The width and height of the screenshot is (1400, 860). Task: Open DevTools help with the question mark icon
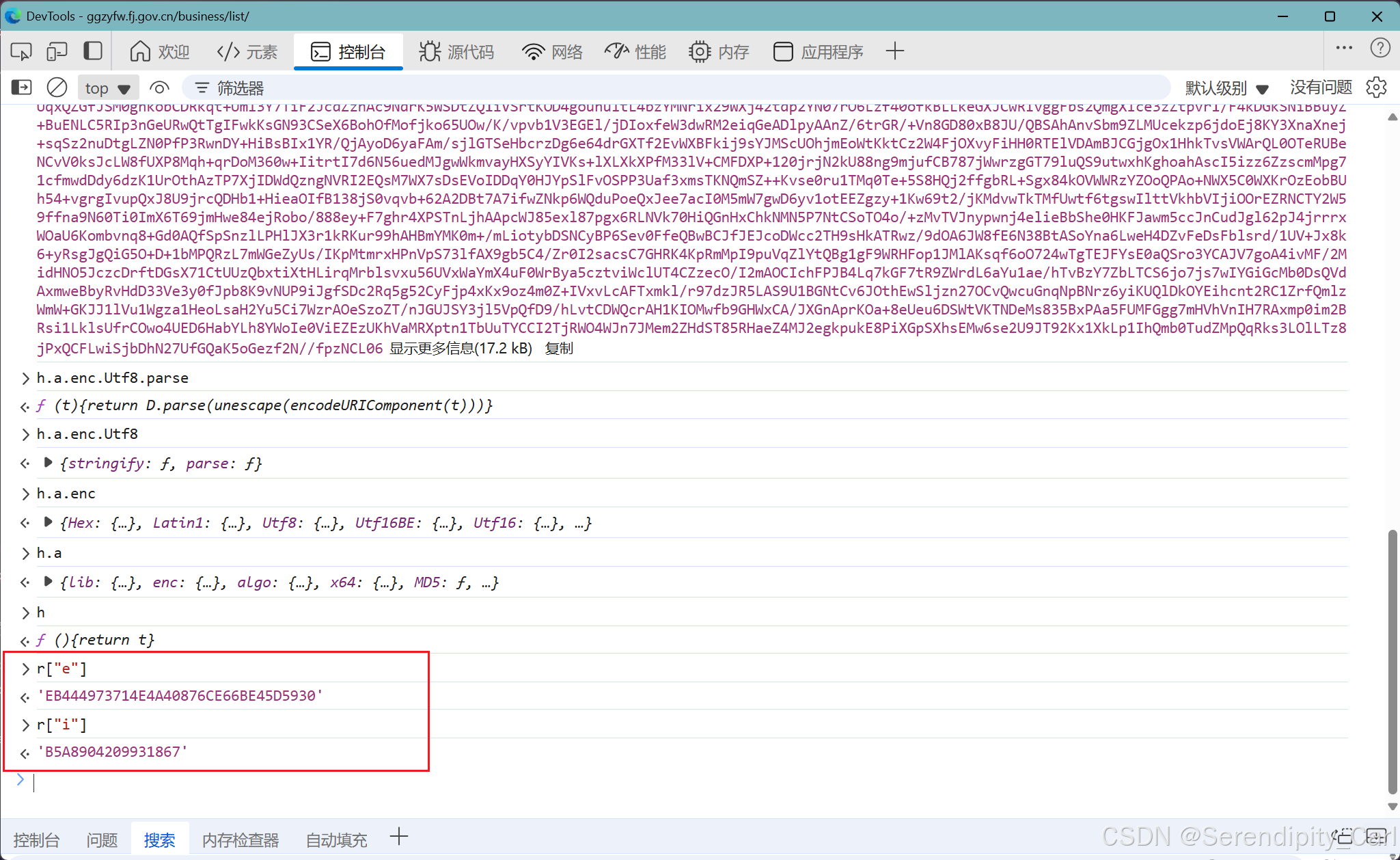[x=1381, y=48]
